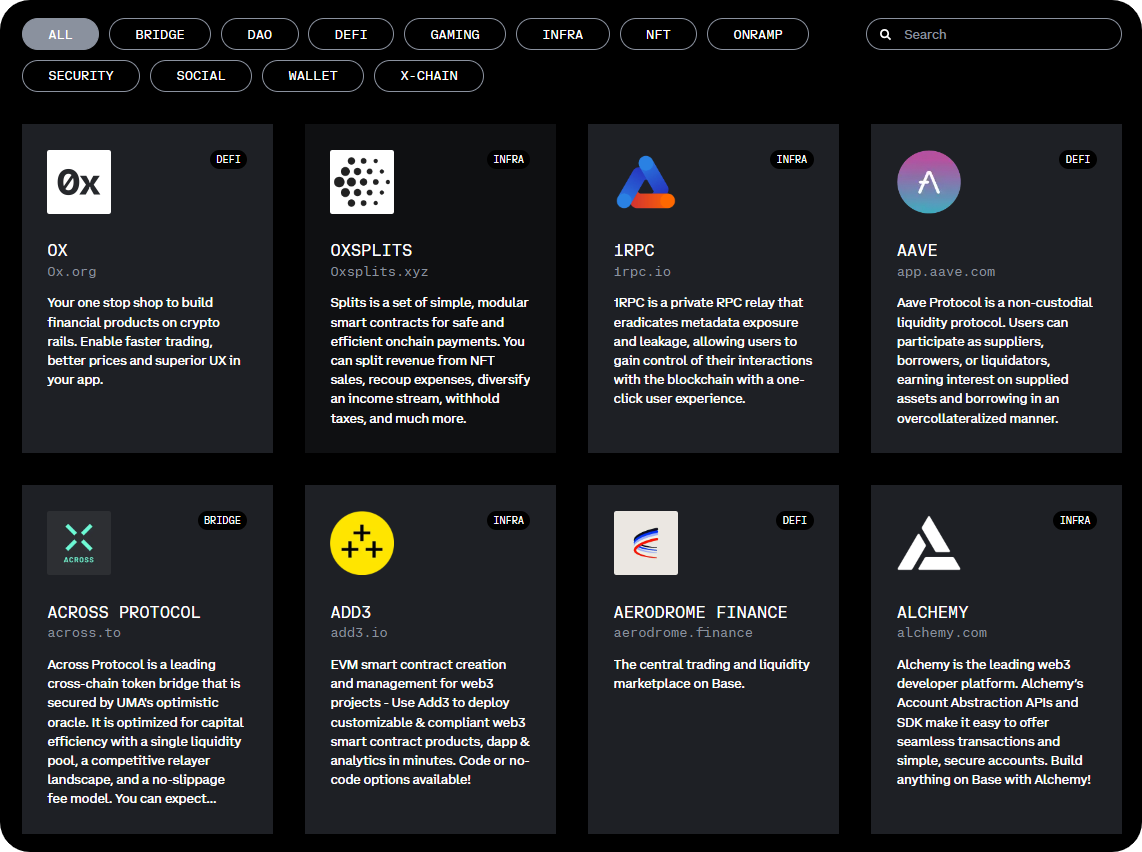Open the alchemy.com link
The height and width of the screenshot is (852, 1142).
point(942,633)
